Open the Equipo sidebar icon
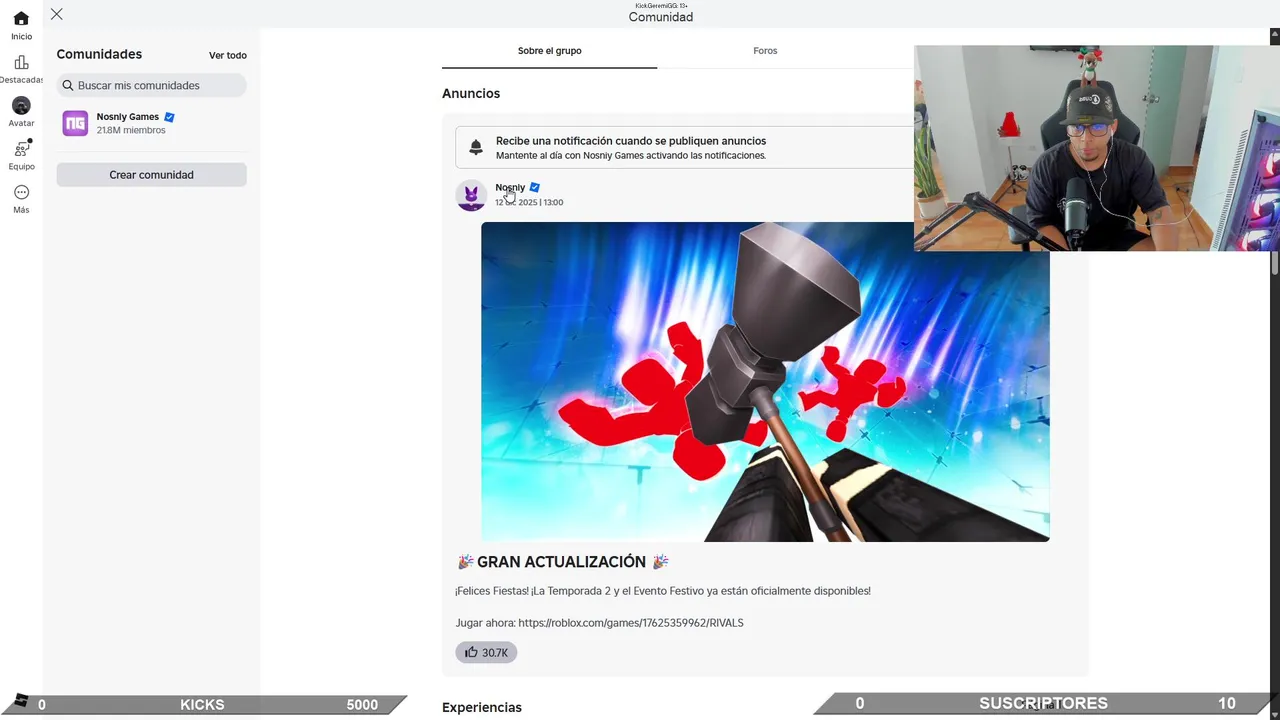1280x720 pixels. click(21, 148)
